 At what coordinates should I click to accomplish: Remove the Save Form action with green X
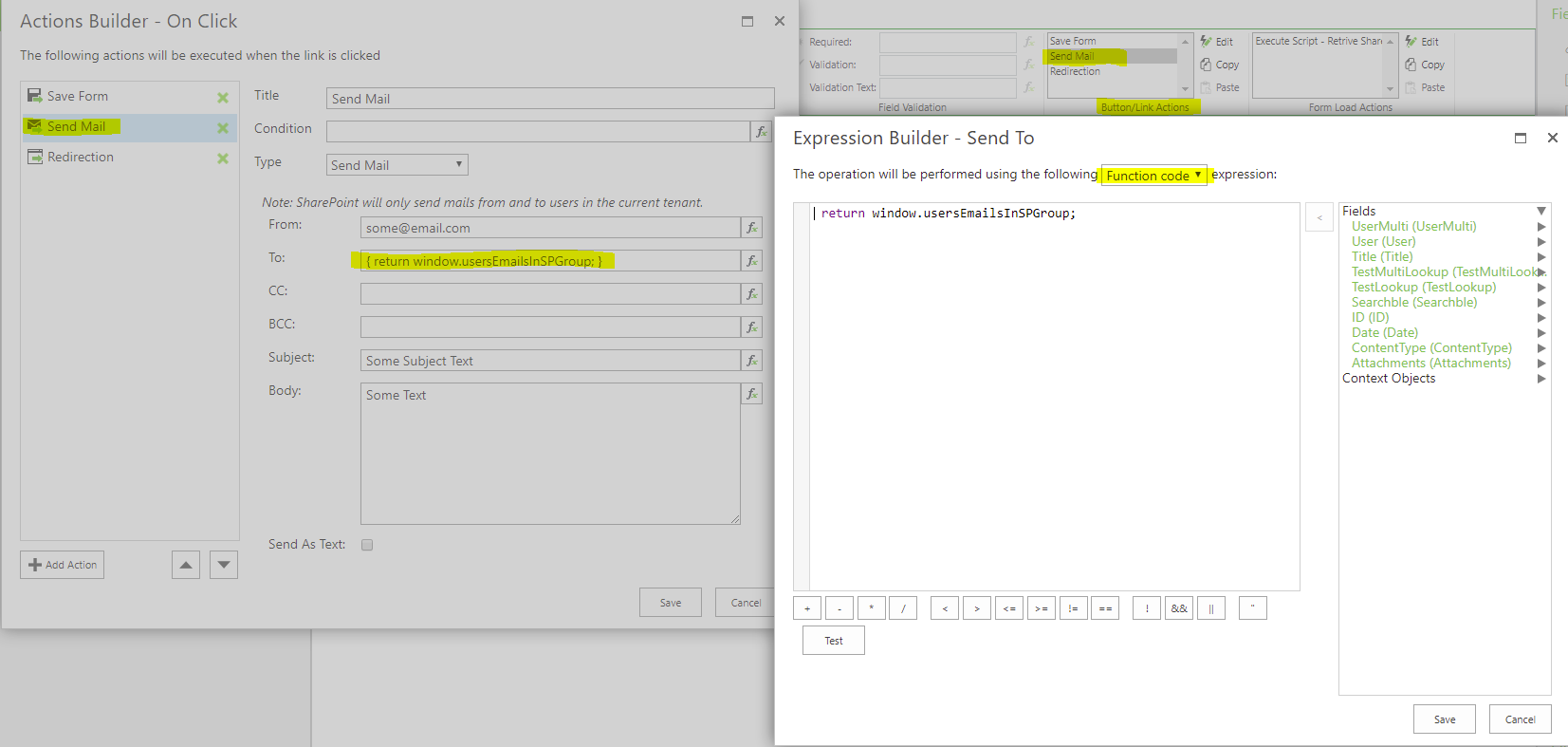coord(223,98)
